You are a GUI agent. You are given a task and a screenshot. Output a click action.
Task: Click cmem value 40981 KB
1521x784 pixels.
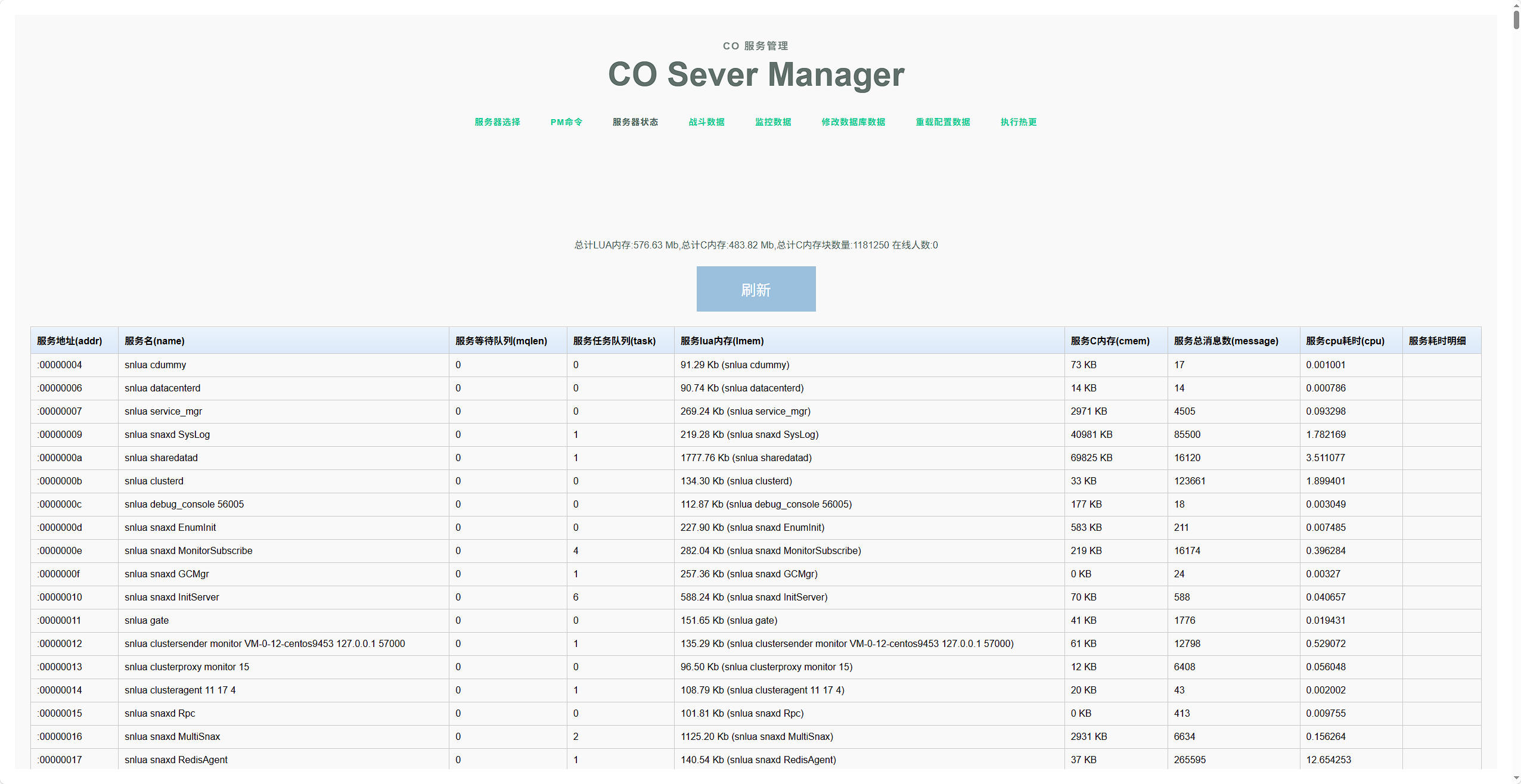point(1116,435)
